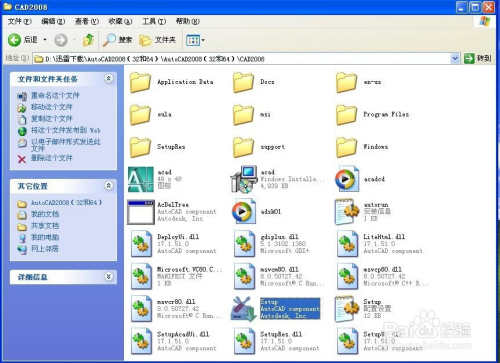
Task: Open the 帮助(H) menu
Action: click(x=188, y=22)
